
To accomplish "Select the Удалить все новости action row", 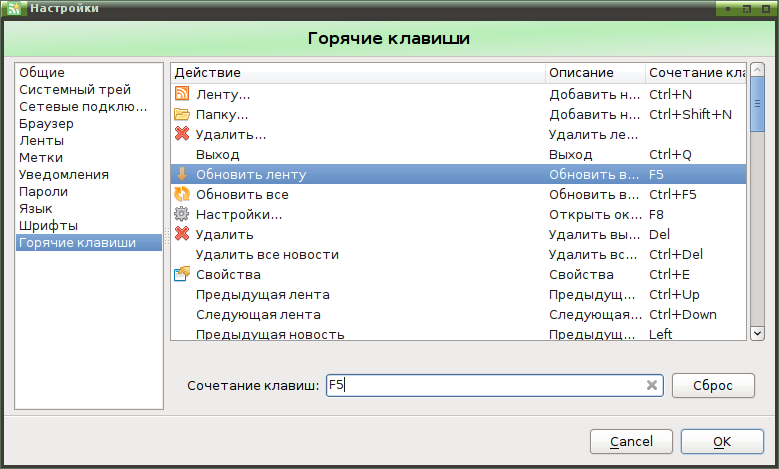I will 459,254.
